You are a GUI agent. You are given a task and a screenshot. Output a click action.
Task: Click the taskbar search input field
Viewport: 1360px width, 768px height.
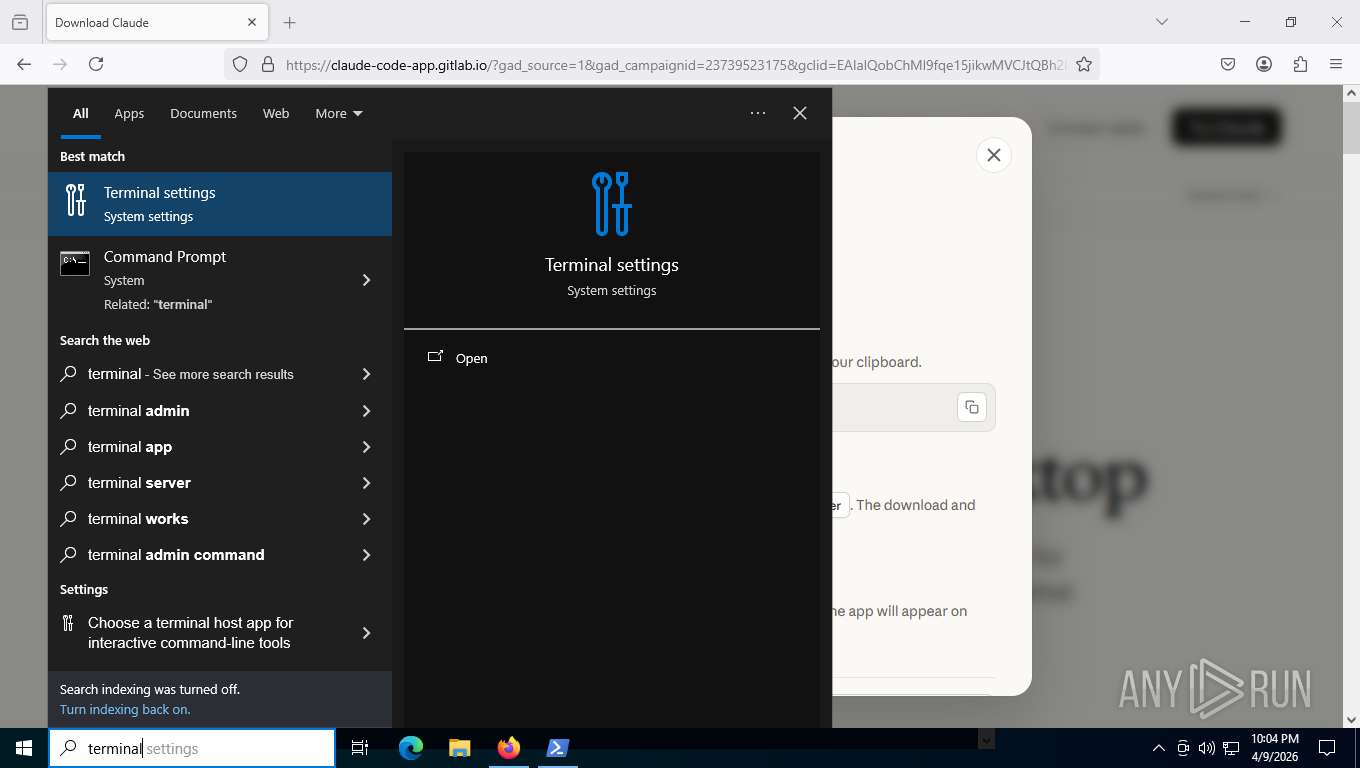pyautogui.click(x=192, y=748)
